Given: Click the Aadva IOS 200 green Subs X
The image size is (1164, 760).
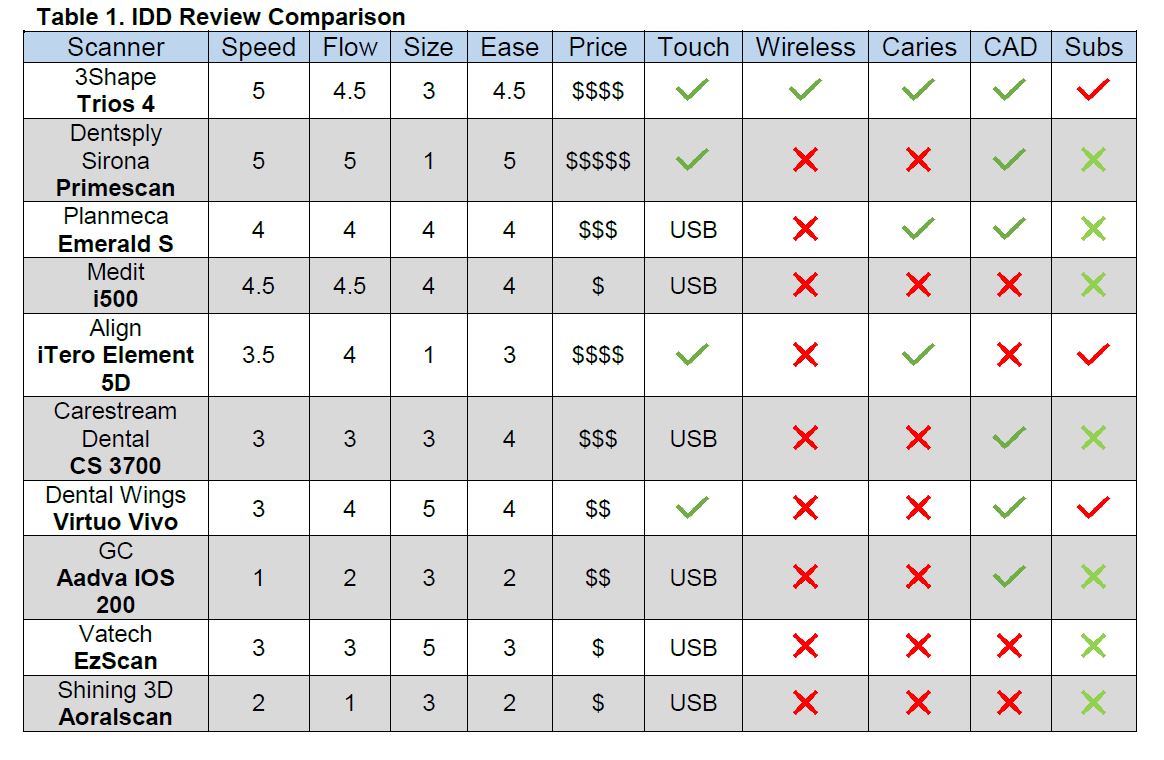Looking at the screenshot, I should coord(1093,577).
